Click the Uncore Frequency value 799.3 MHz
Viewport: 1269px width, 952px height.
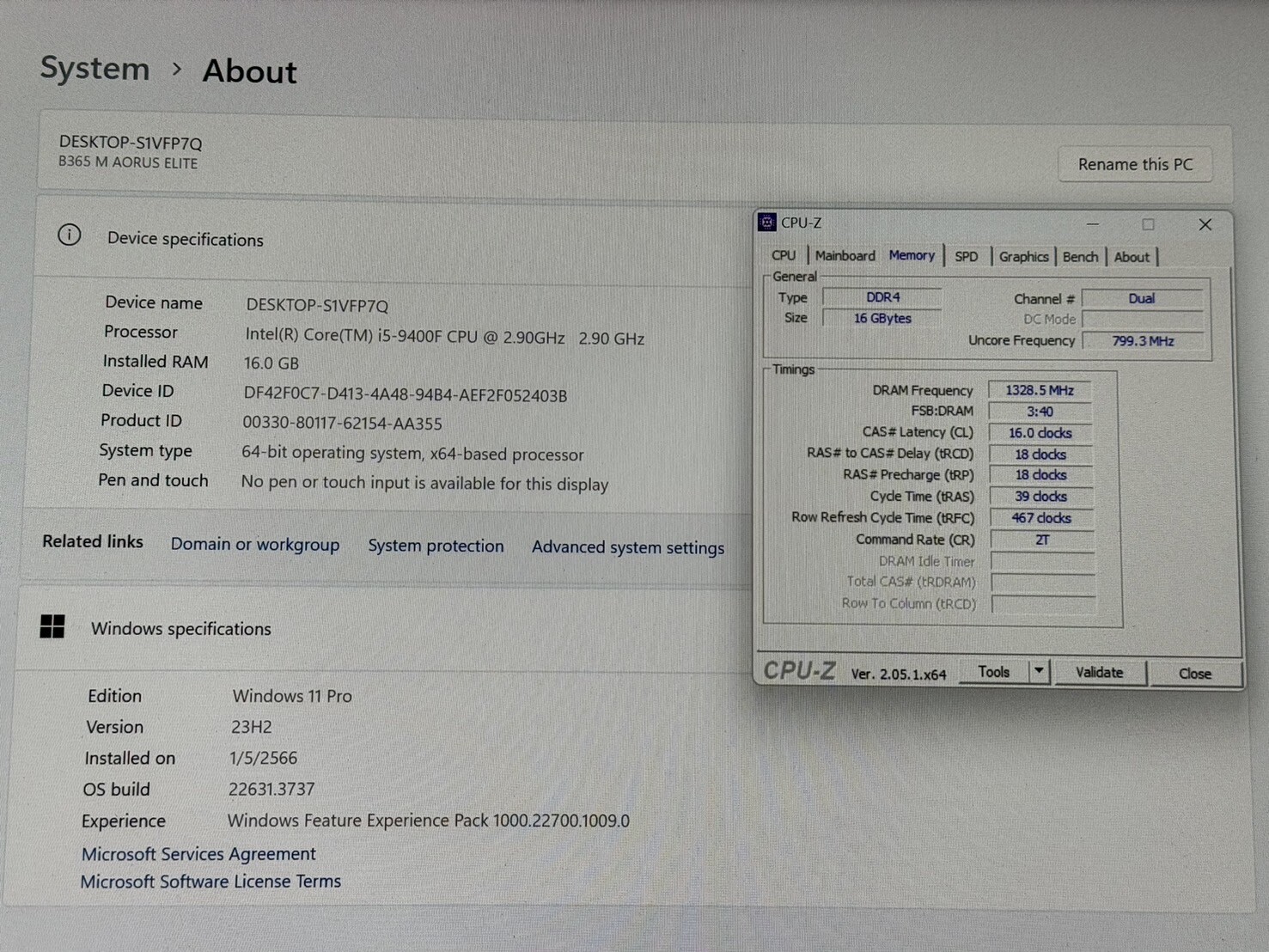click(x=1143, y=341)
